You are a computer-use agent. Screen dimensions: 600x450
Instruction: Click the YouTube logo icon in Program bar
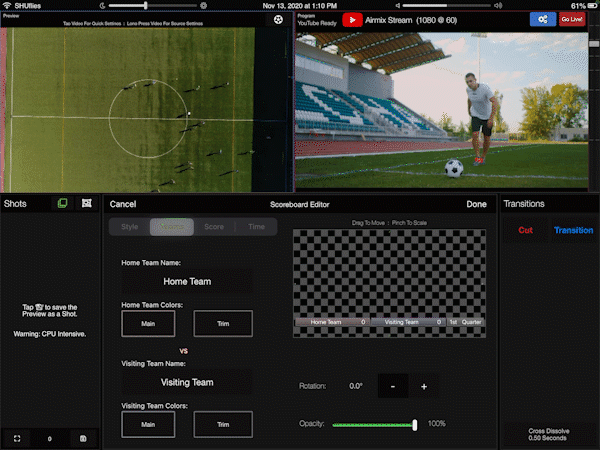[352, 19]
